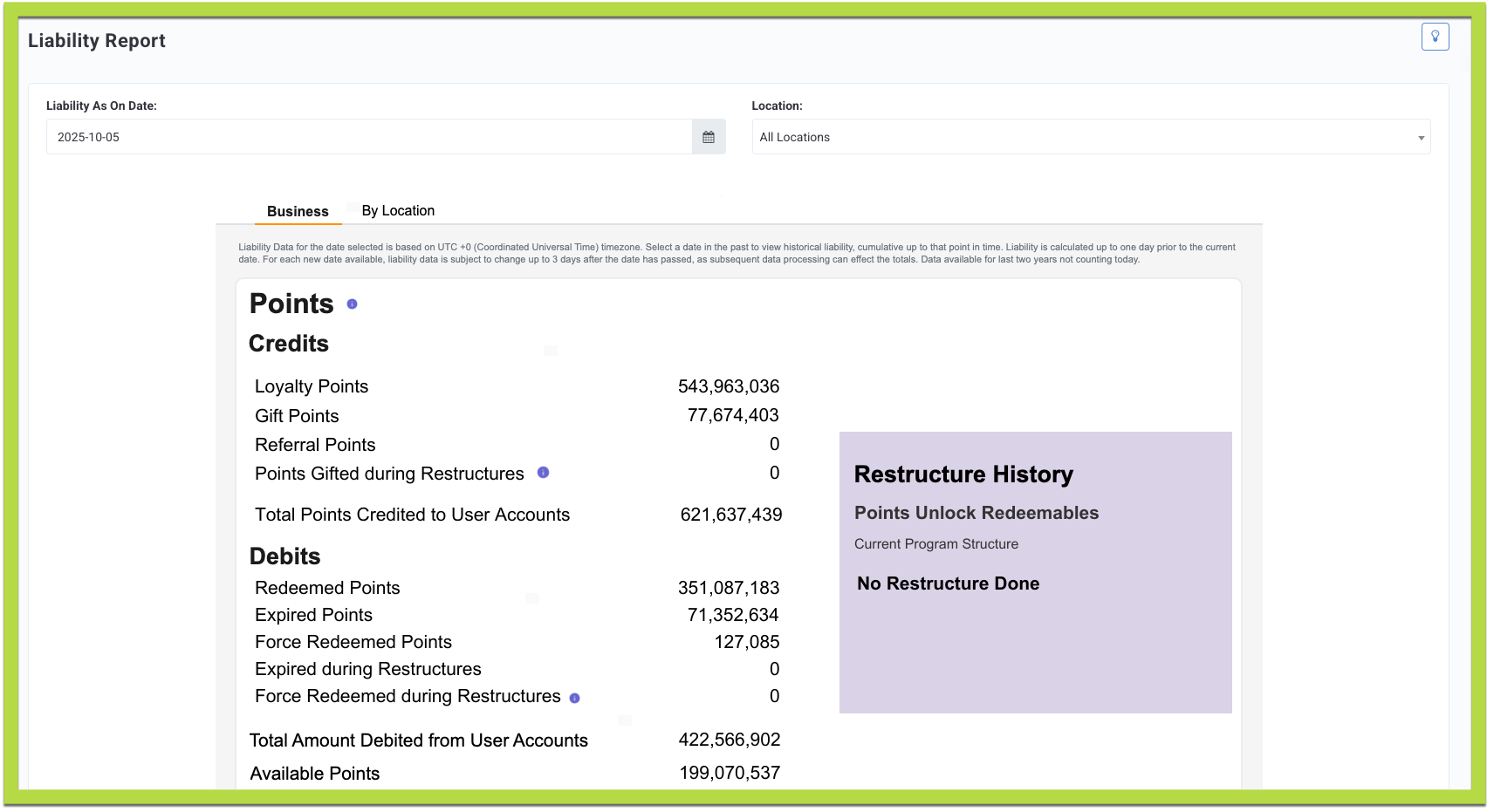The image size is (1487, 812).
Task: Click the Available Points label
Action: (315, 774)
